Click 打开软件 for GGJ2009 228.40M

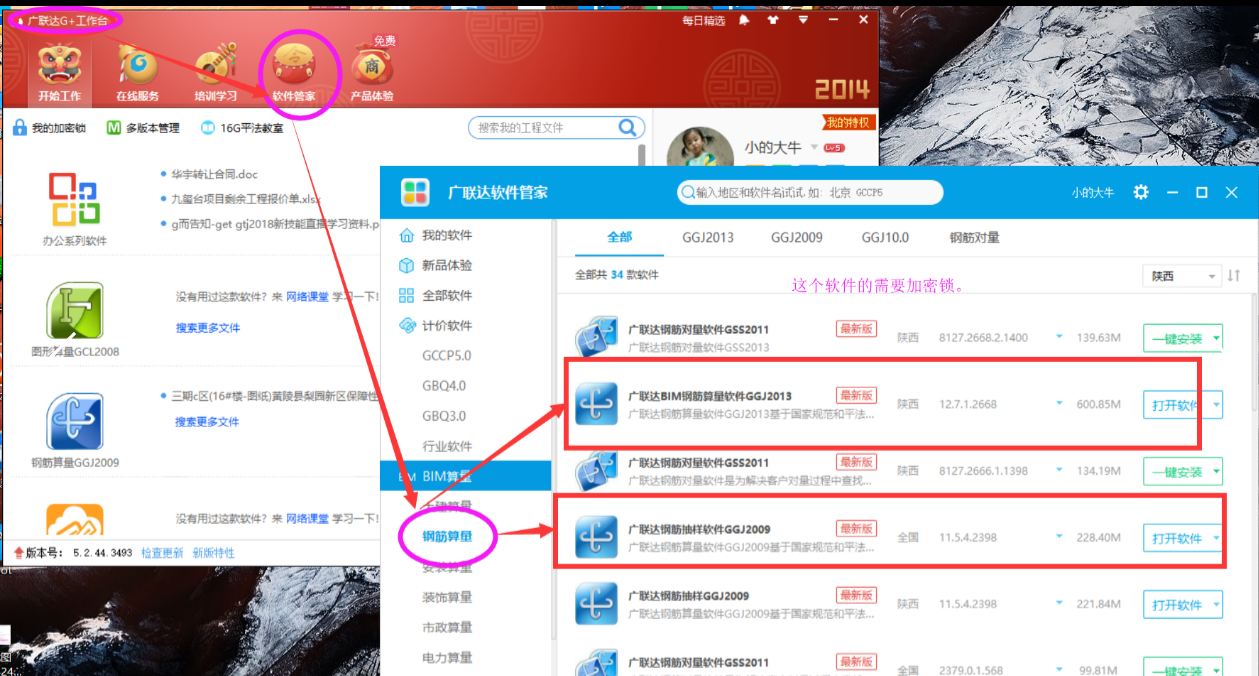click(1177, 538)
